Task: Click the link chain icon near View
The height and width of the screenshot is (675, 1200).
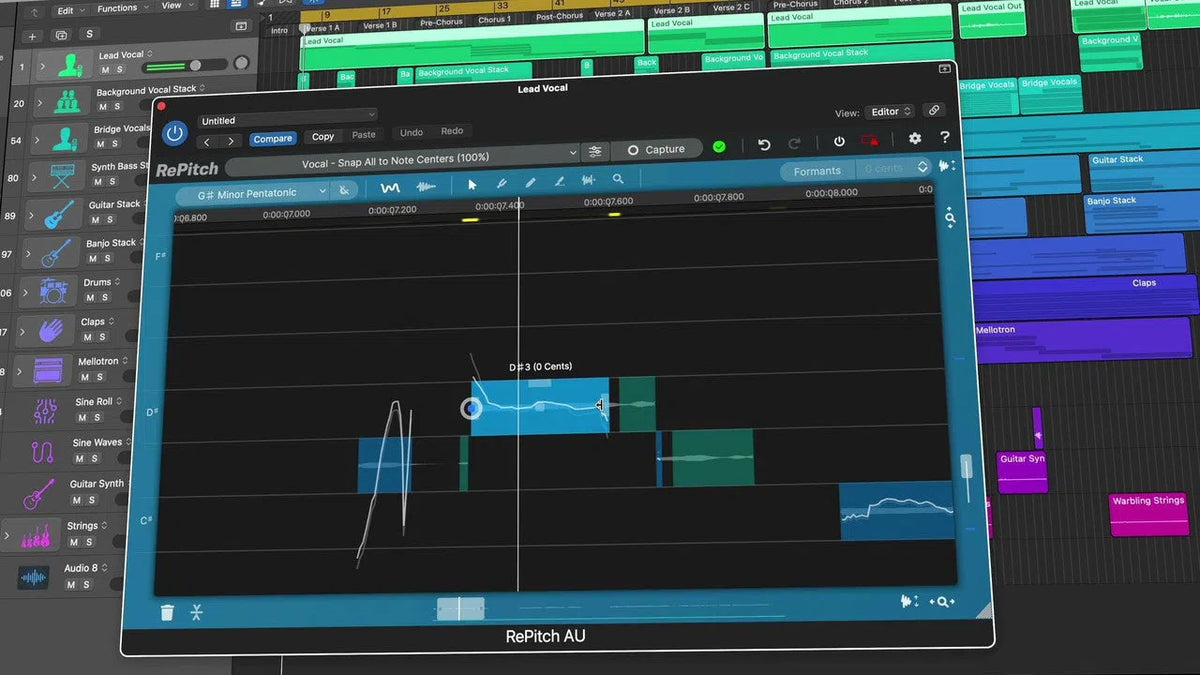Action: (933, 111)
